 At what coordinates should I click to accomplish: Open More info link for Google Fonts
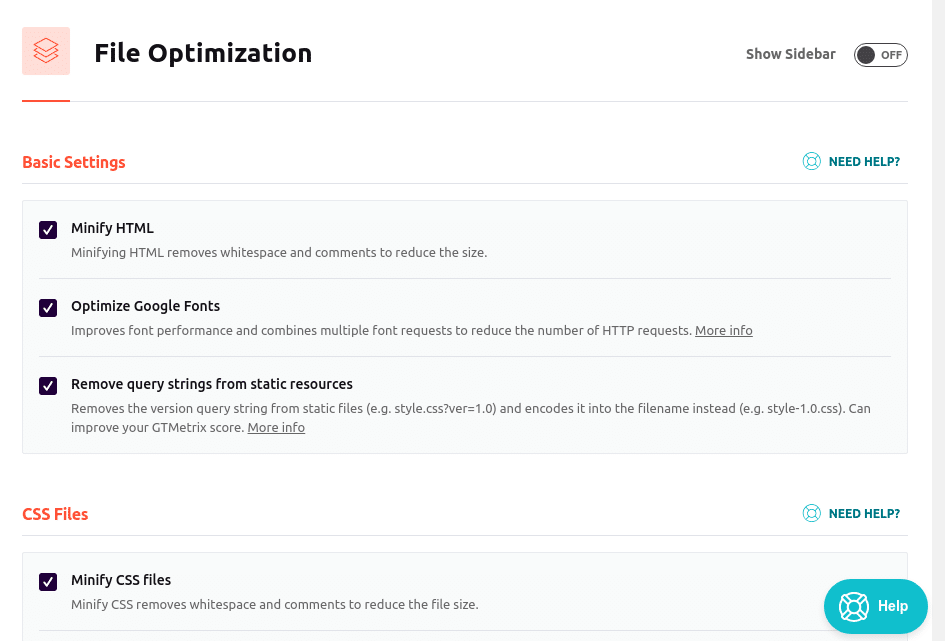723,331
